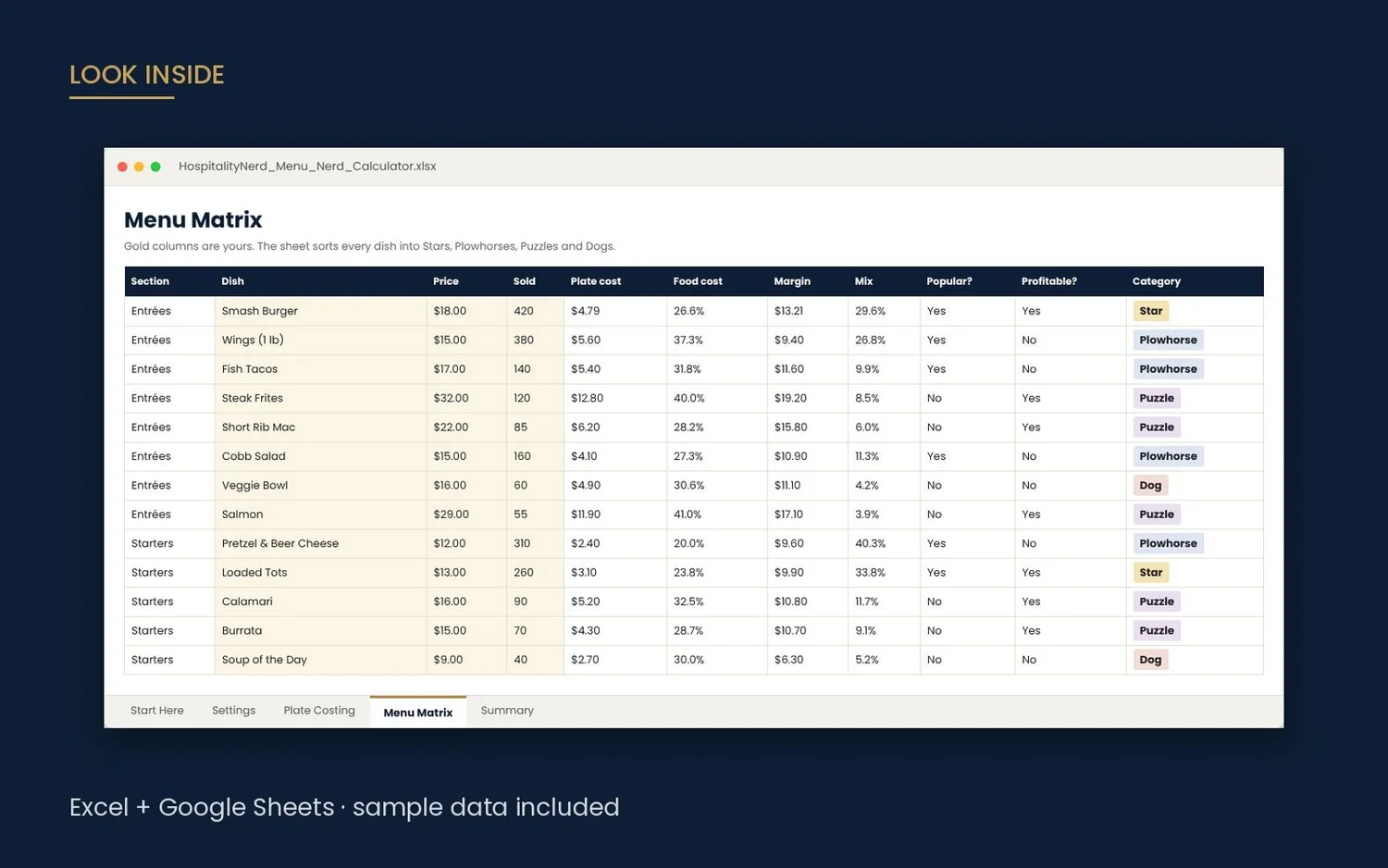Switch to the Settings sheet tab

[233, 711]
